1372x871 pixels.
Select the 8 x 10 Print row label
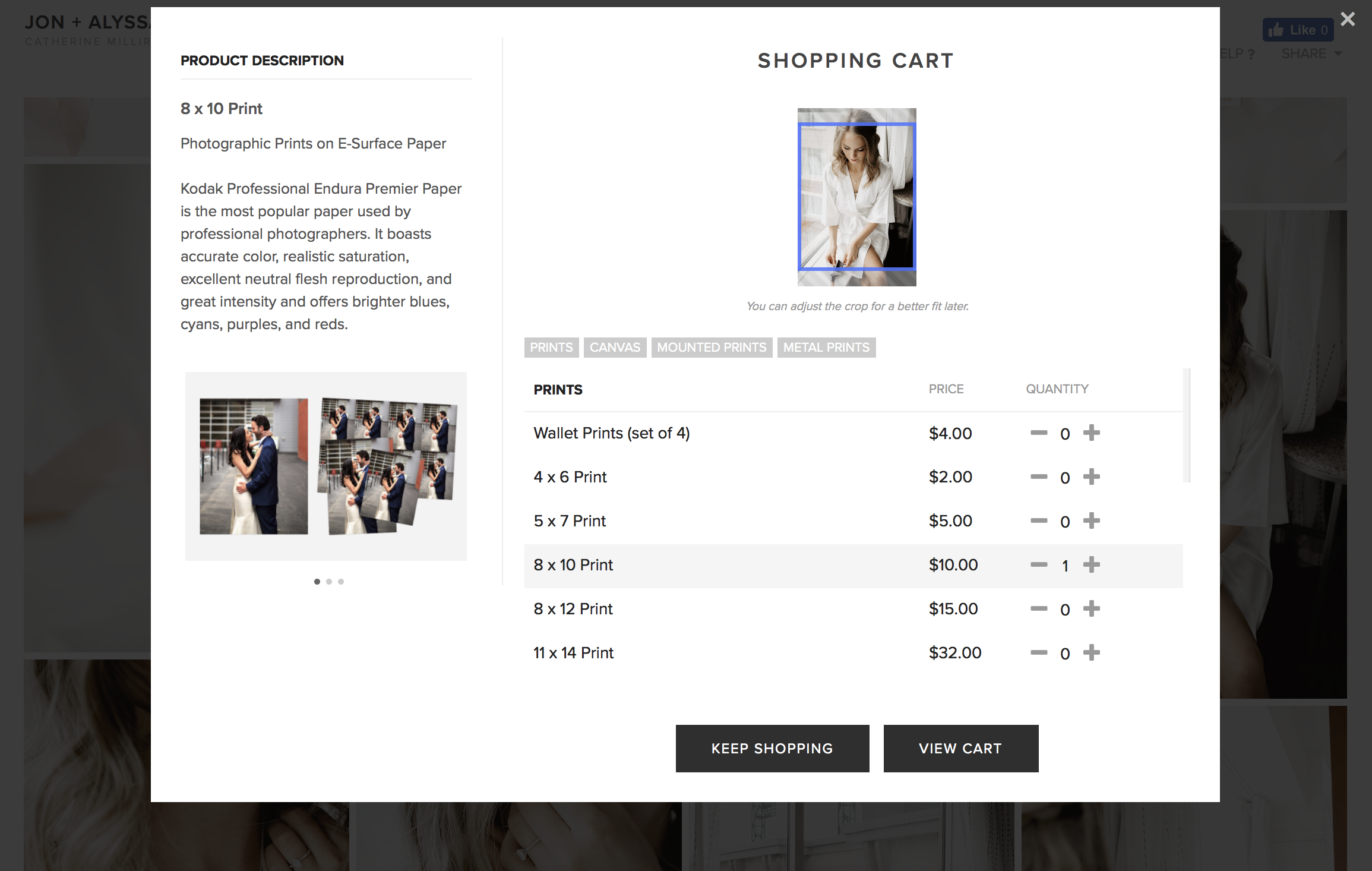pos(573,565)
